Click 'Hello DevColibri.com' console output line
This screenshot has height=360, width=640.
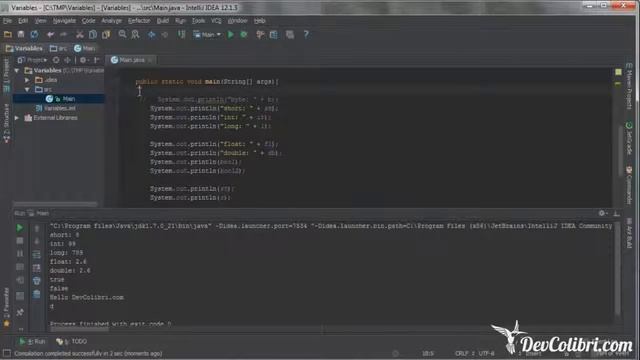pyautogui.click(x=87, y=298)
